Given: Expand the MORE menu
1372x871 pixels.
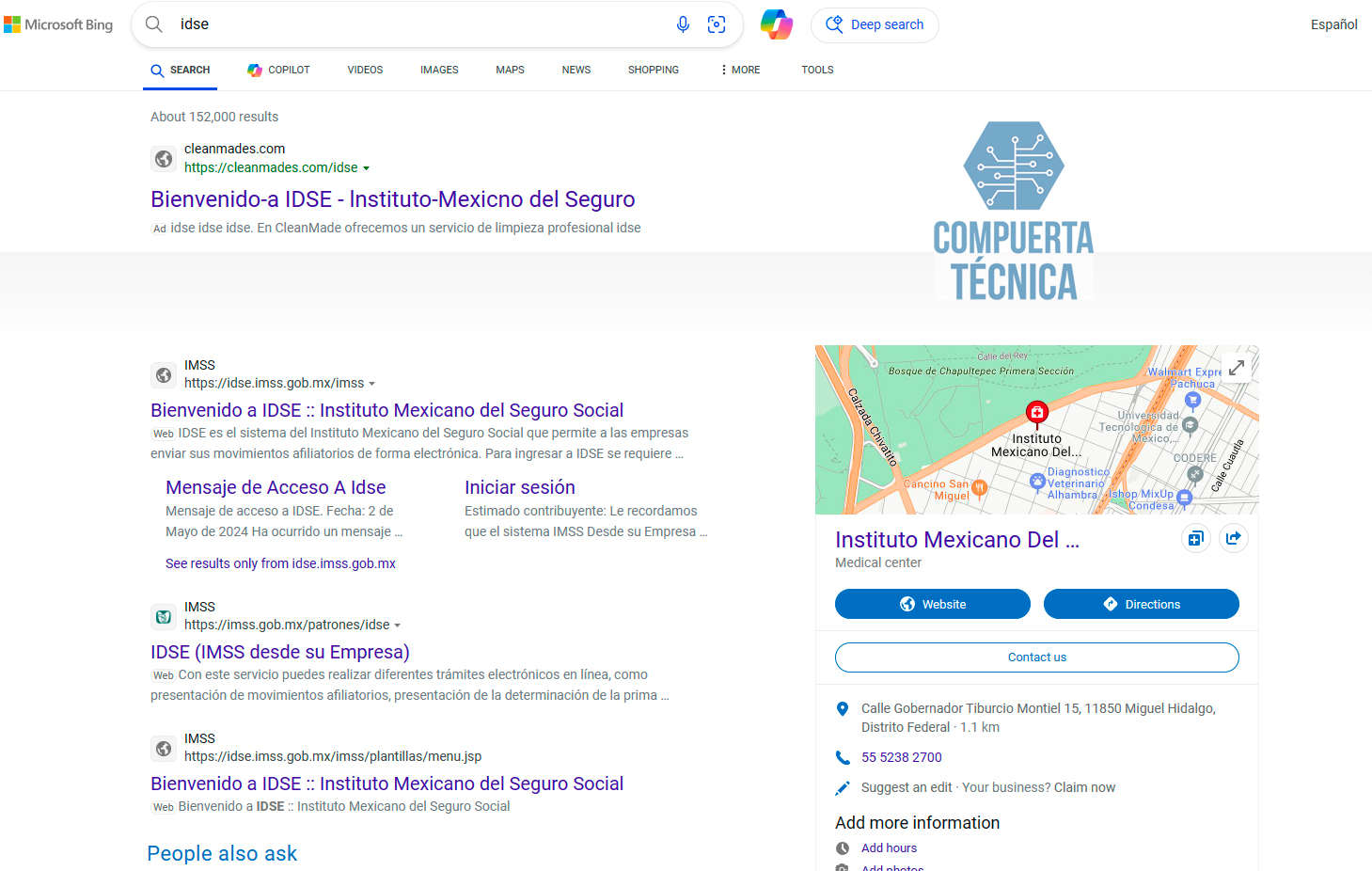Looking at the screenshot, I should (740, 70).
